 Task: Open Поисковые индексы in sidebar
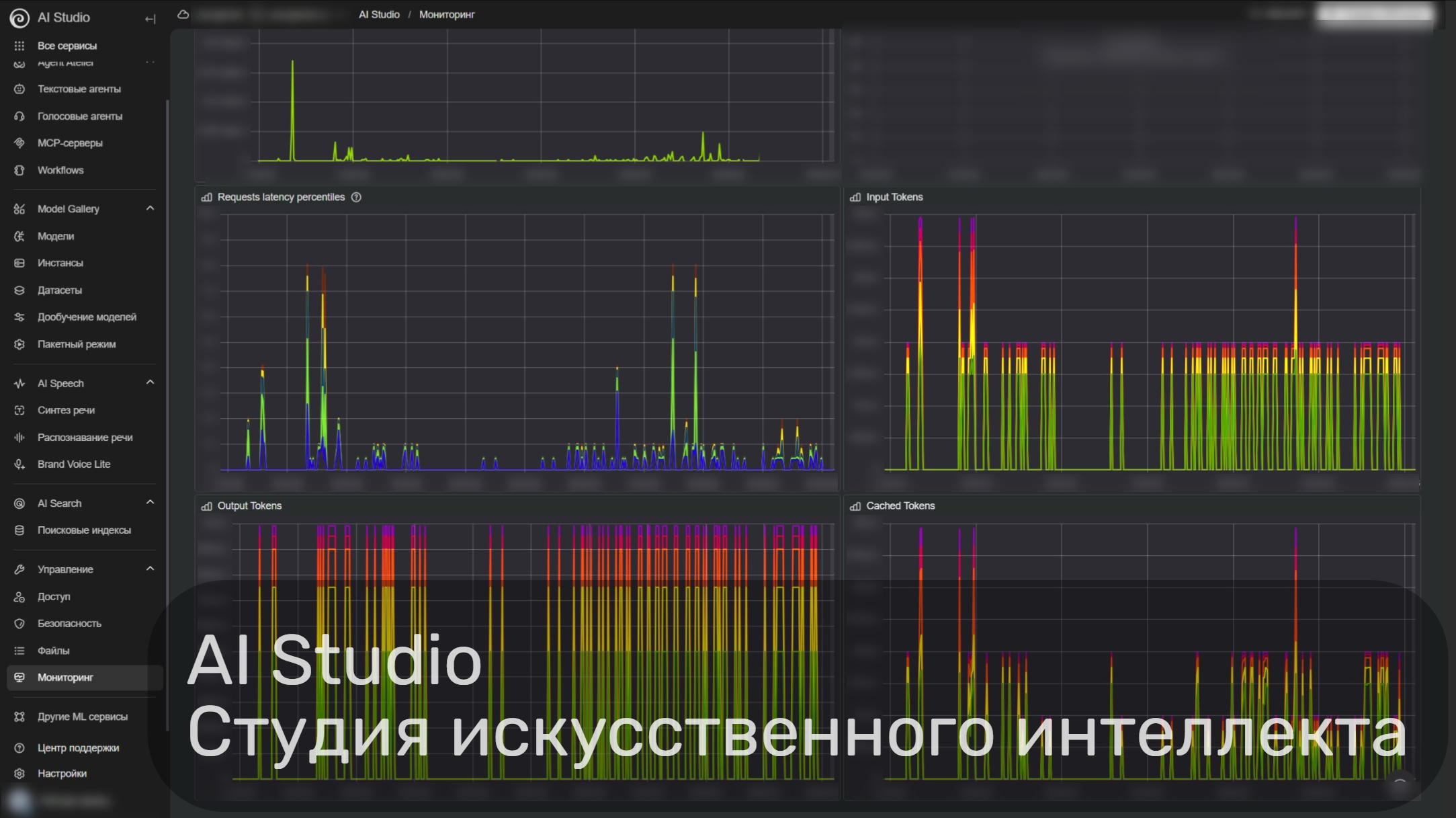(84, 530)
